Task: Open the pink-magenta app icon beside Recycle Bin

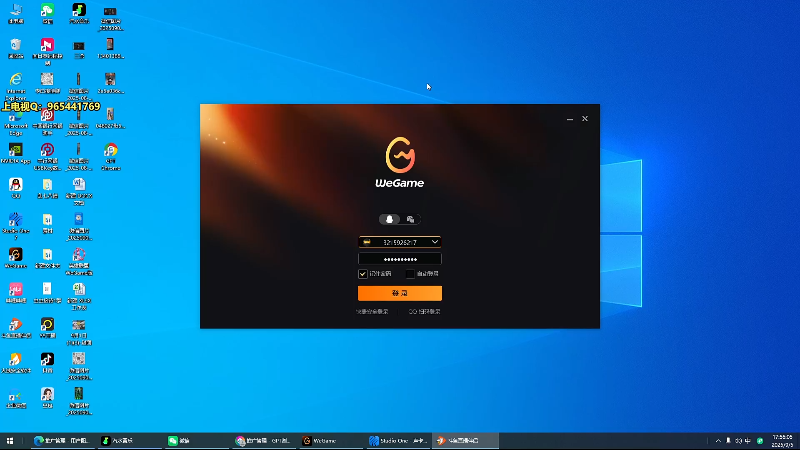Action: (47, 51)
